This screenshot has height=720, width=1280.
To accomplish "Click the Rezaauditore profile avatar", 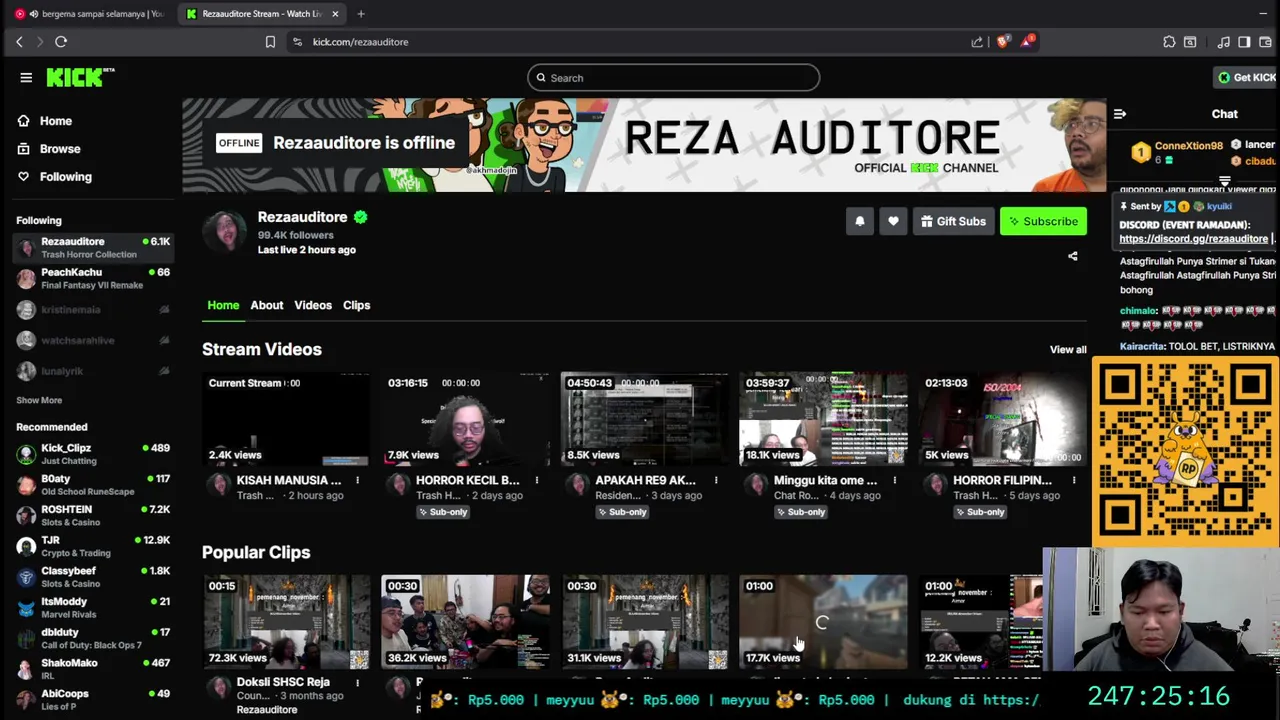I will 225,233.
